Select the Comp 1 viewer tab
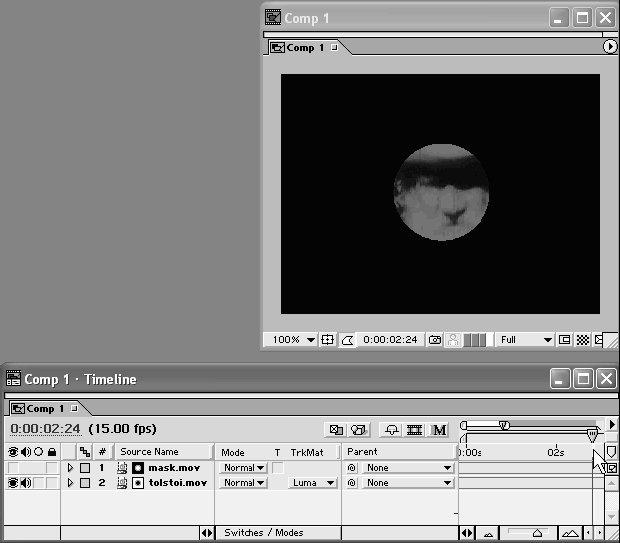The image size is (620, 543). pos(305,47)
